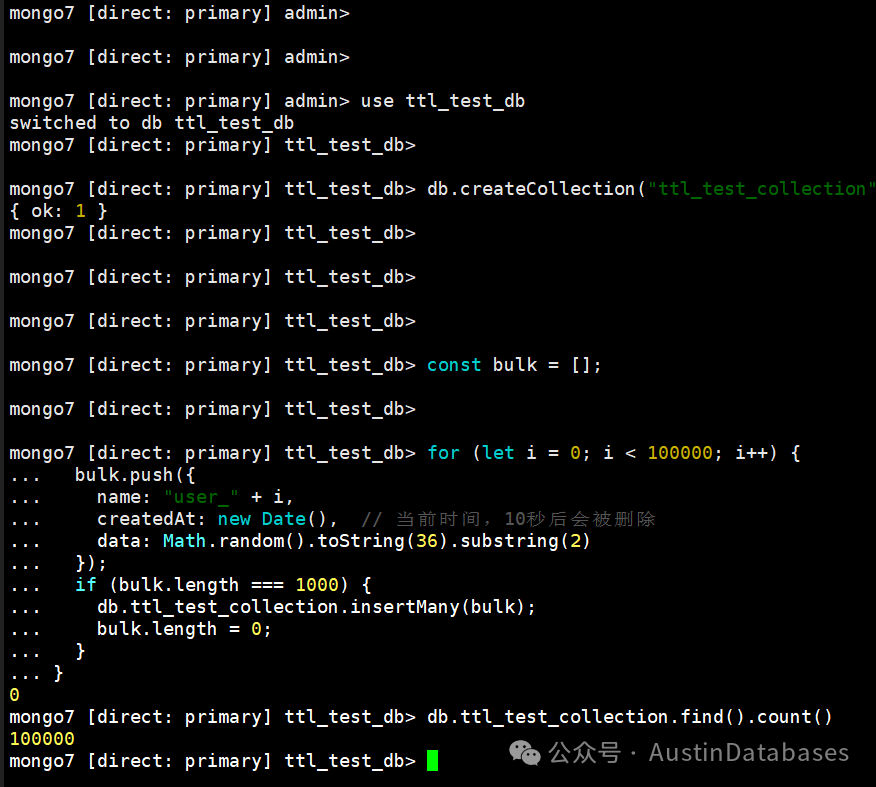
Task: Select the yellow 100000 count result line
Action: coord(42,739)
